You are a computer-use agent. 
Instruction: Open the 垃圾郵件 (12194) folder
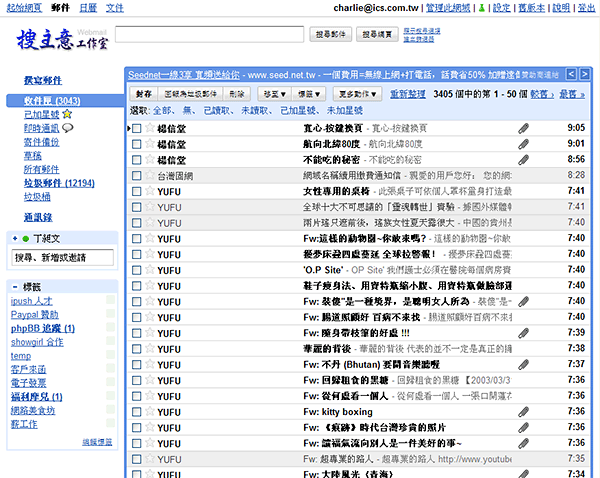pos(59,183)
